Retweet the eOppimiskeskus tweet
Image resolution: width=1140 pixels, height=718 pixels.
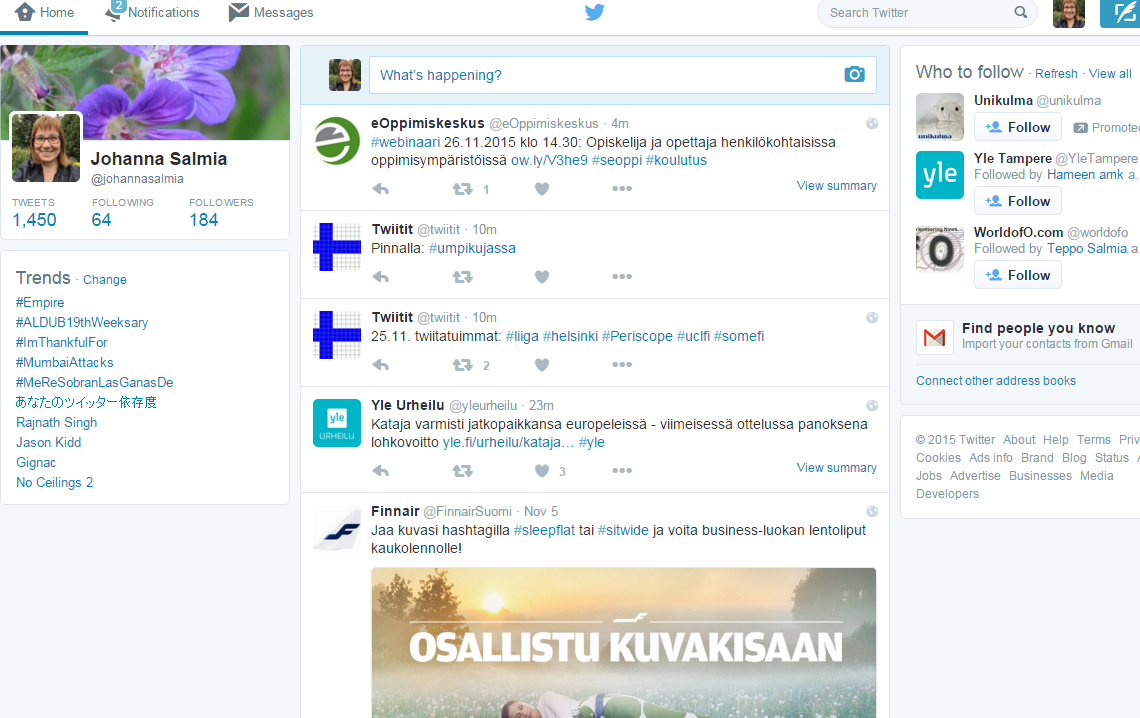pos(462,189)
